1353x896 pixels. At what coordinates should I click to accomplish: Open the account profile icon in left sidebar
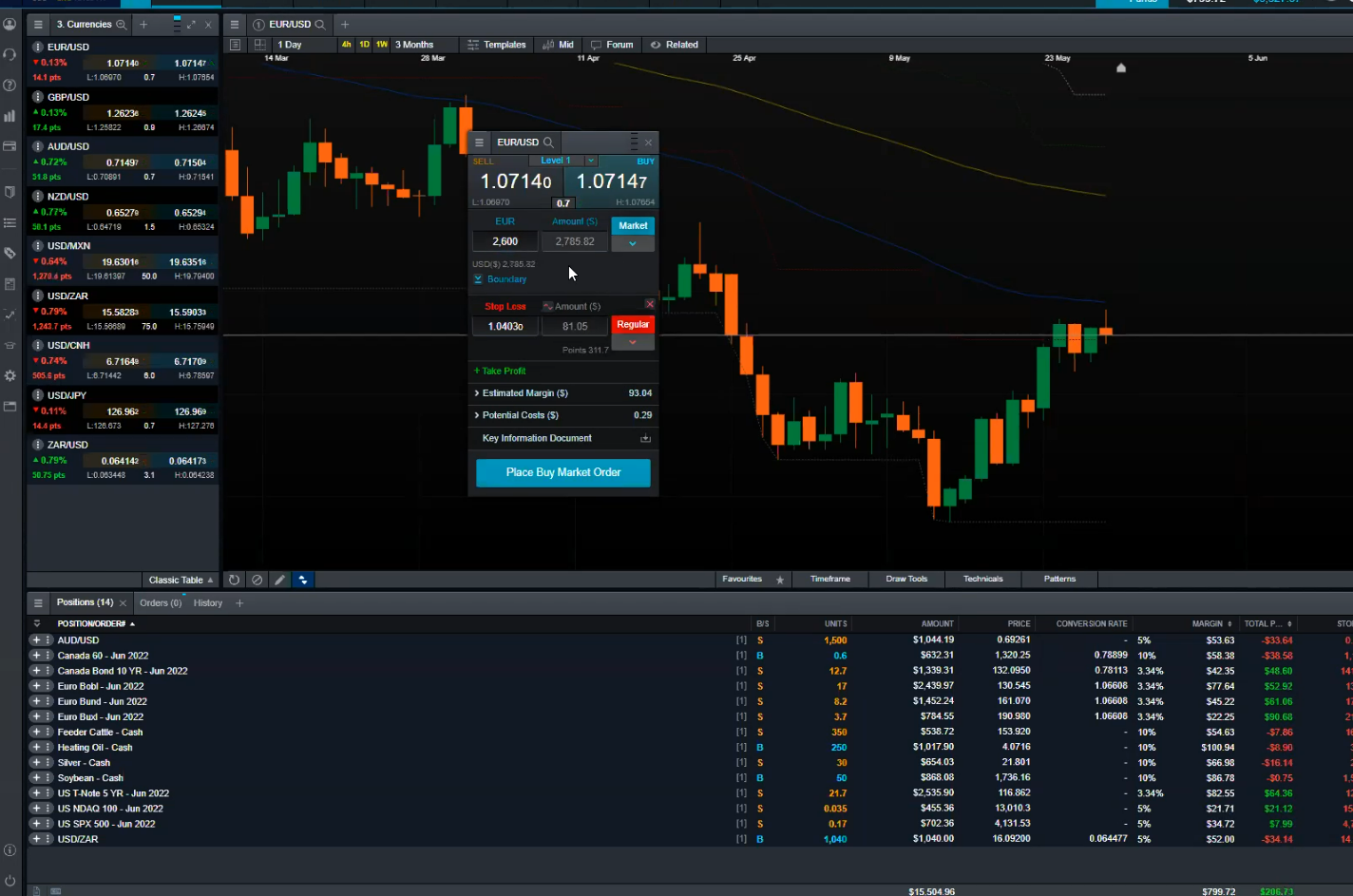tap(10, 24)
